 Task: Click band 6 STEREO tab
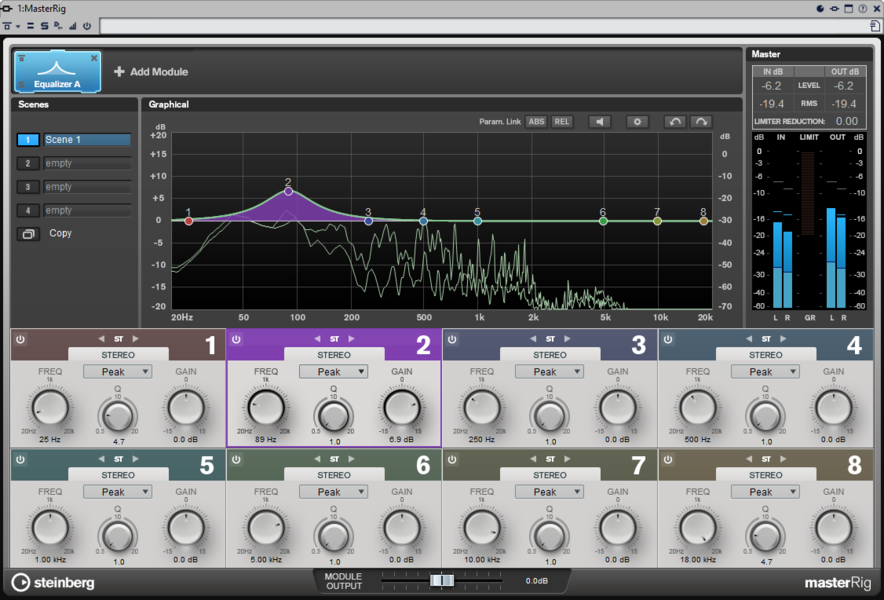click(334, 475)
